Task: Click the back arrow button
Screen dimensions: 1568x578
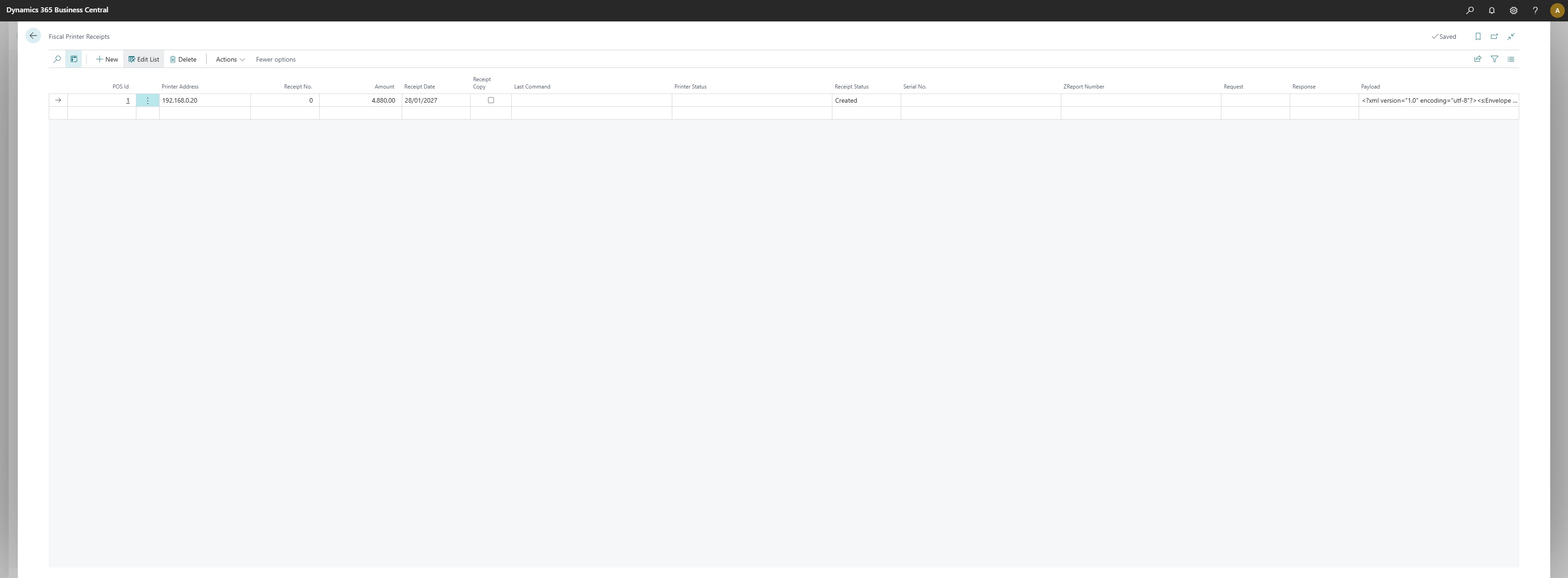Action: [x=33, y=36]
